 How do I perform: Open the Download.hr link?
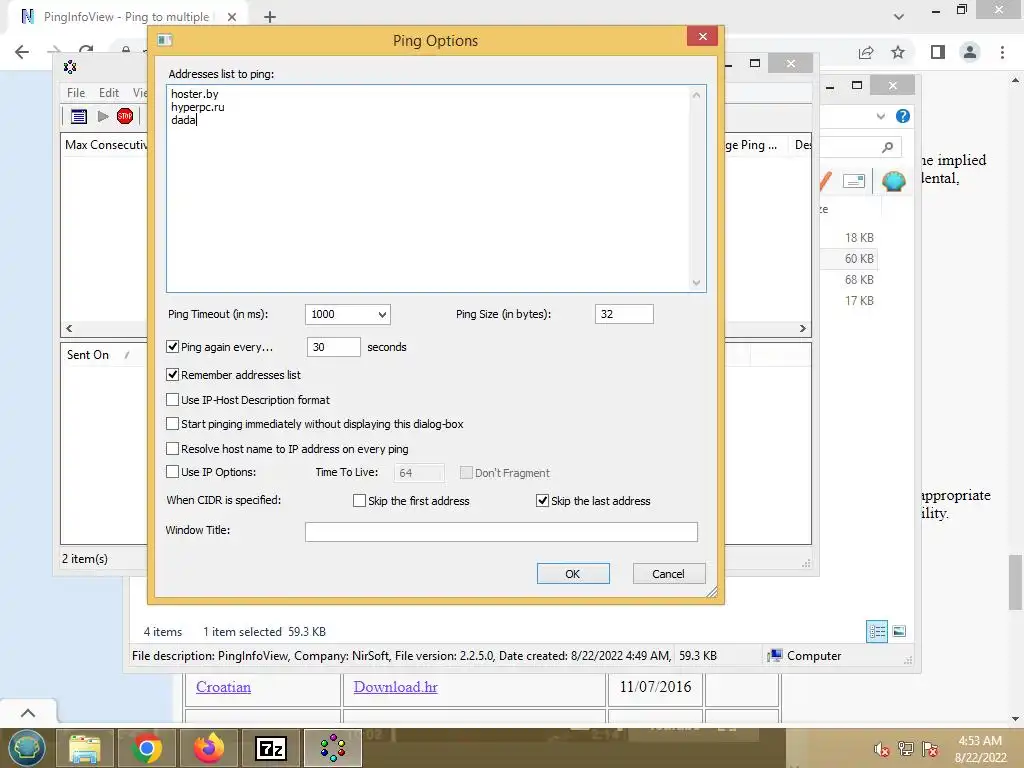point(395,687)
